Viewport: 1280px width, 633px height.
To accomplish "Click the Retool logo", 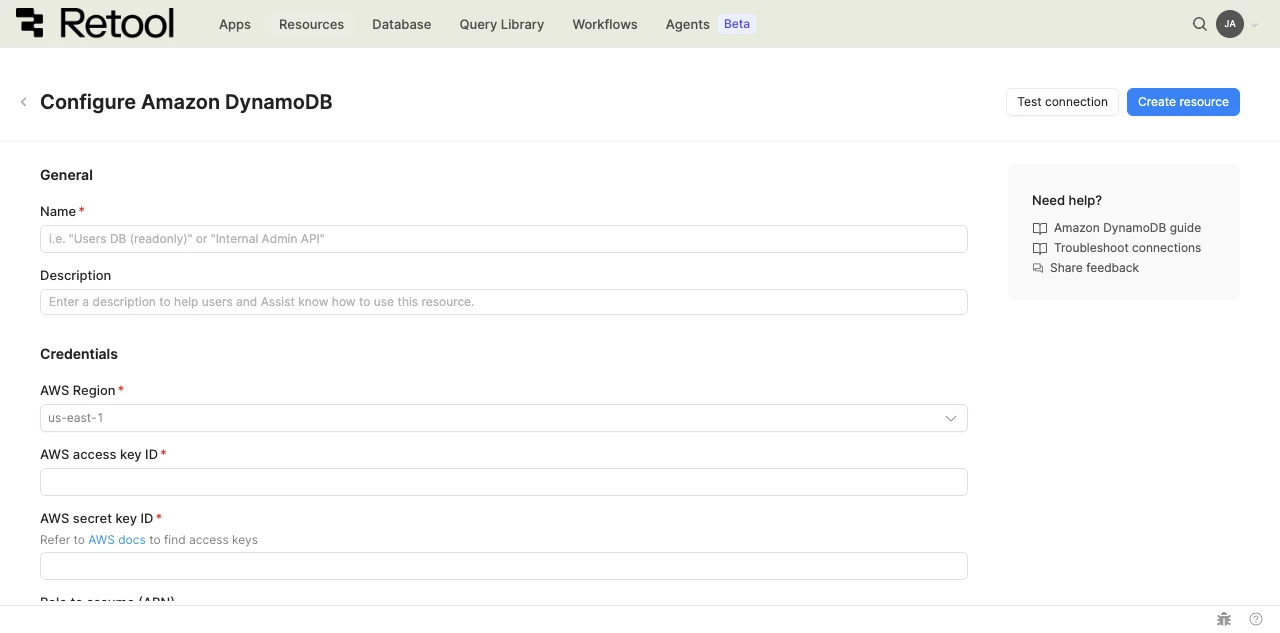I will tap(94, 23).
